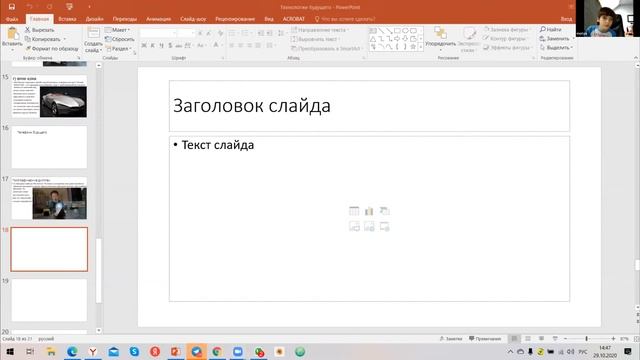This screenshot has height=360, width=640.
Task: Insert online picture icon in placeholder
Action: [369, 227]
